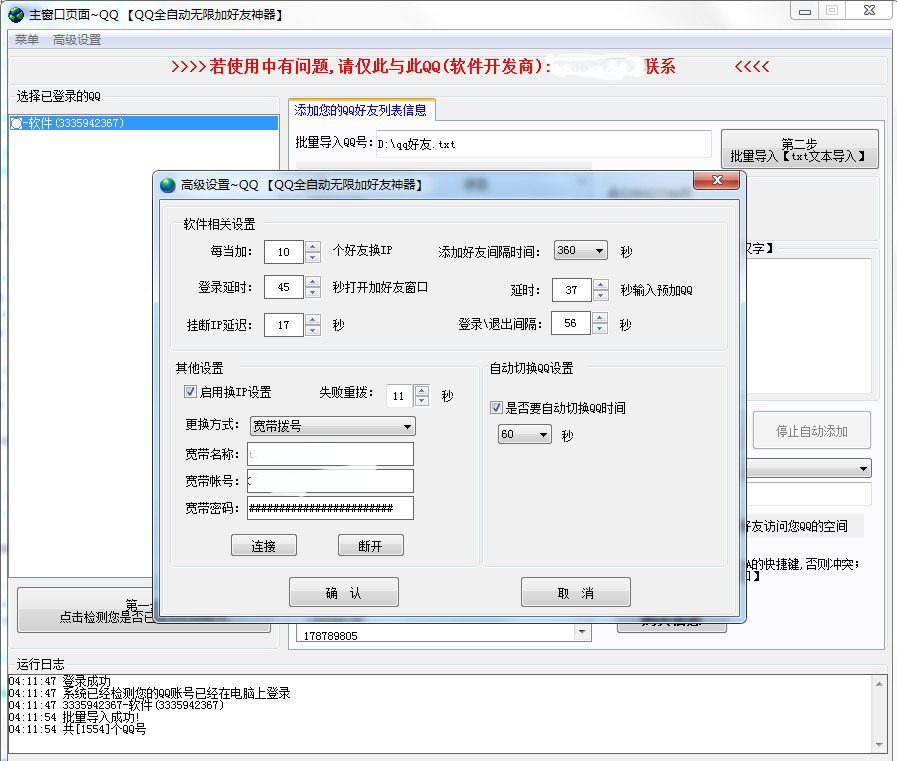Open the 菜单 menu
The width and height of the screenshot is (897, 761).
[x=27, y=39]
